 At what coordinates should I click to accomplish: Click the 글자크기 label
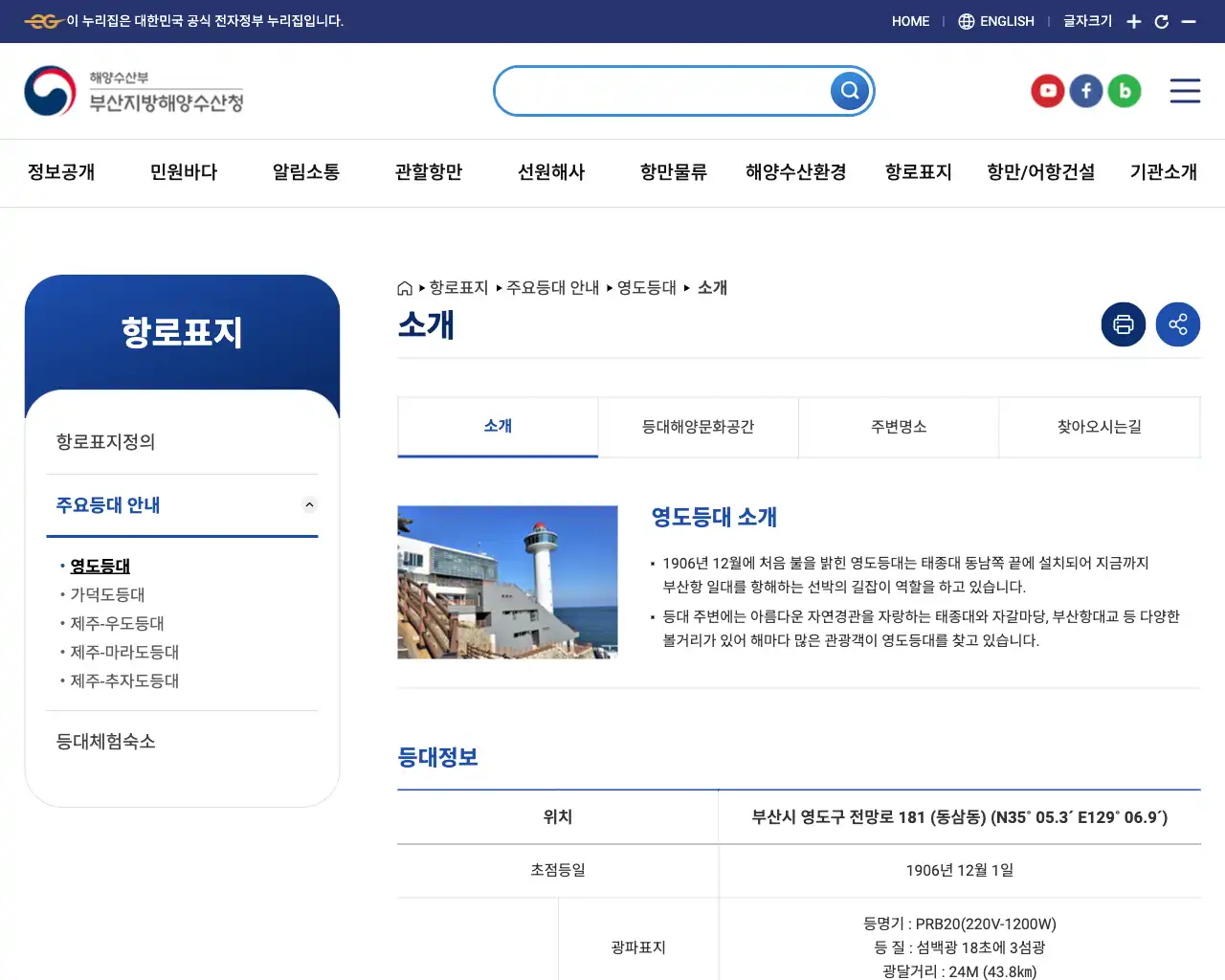coord(1087,21)
